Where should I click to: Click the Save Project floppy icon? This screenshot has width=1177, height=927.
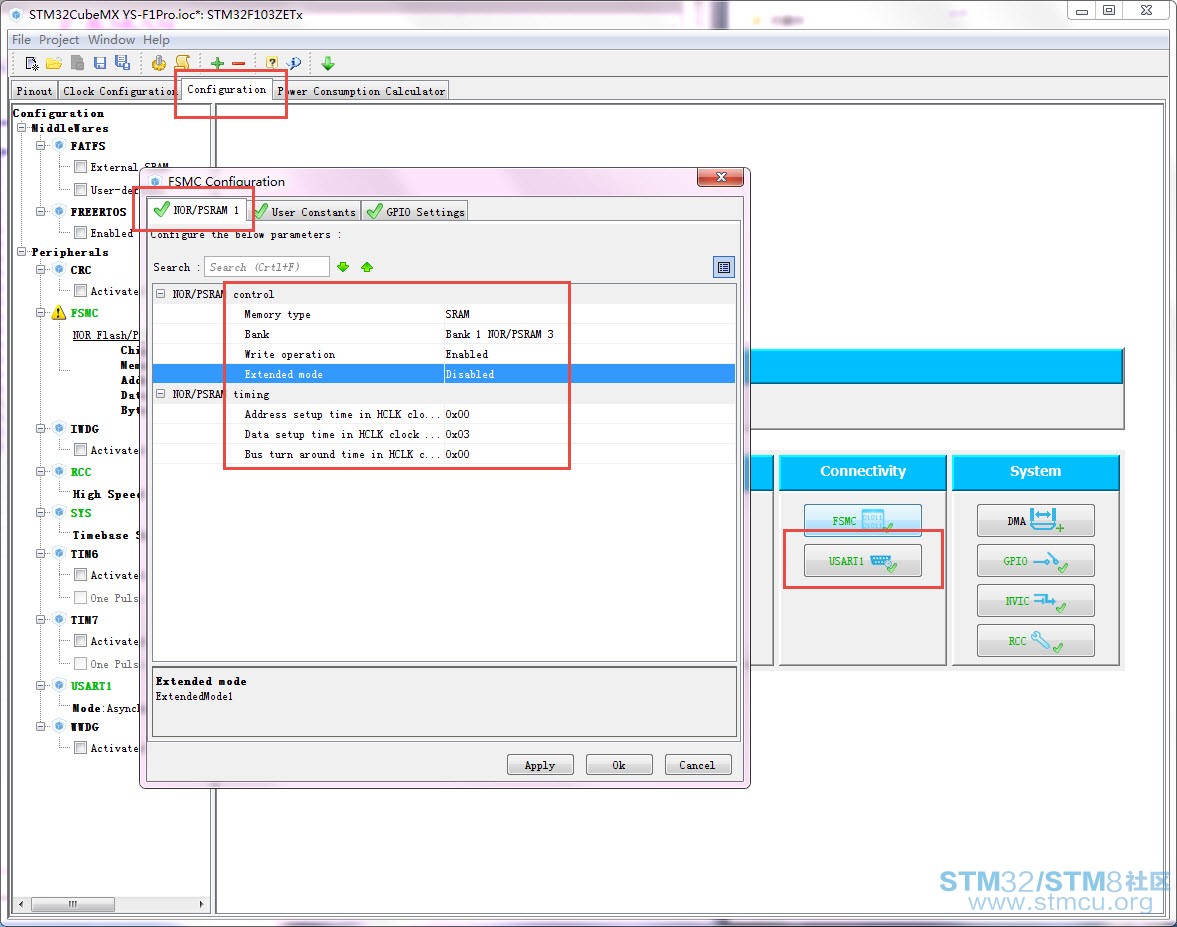(100, 63)
